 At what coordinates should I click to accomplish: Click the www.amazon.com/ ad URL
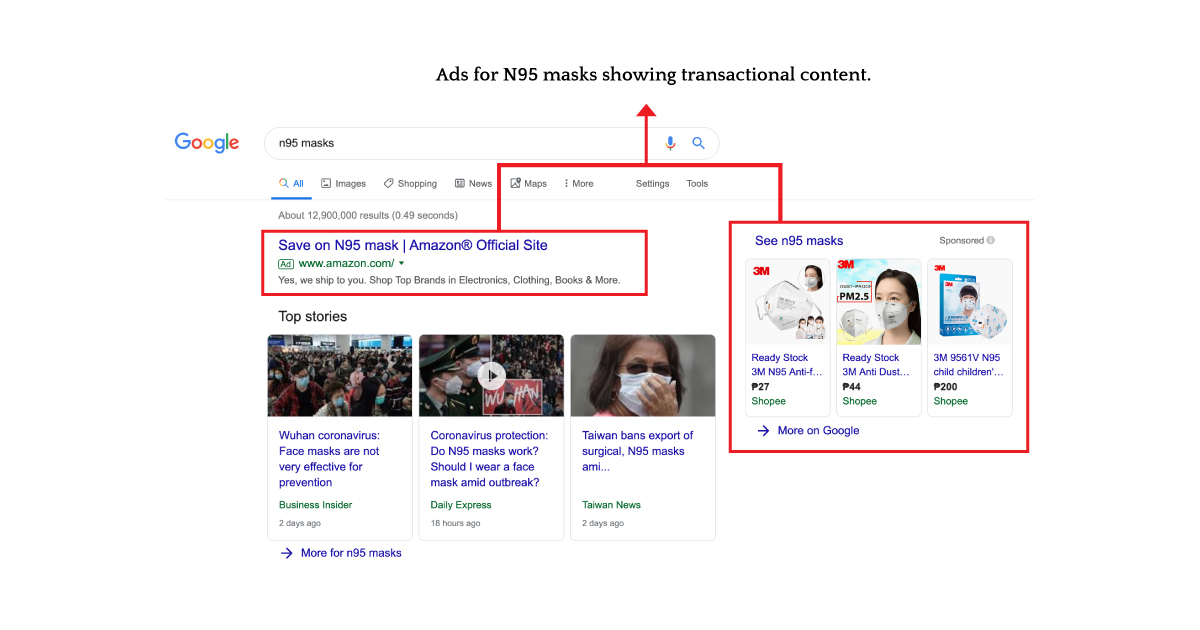pos(346,264)
